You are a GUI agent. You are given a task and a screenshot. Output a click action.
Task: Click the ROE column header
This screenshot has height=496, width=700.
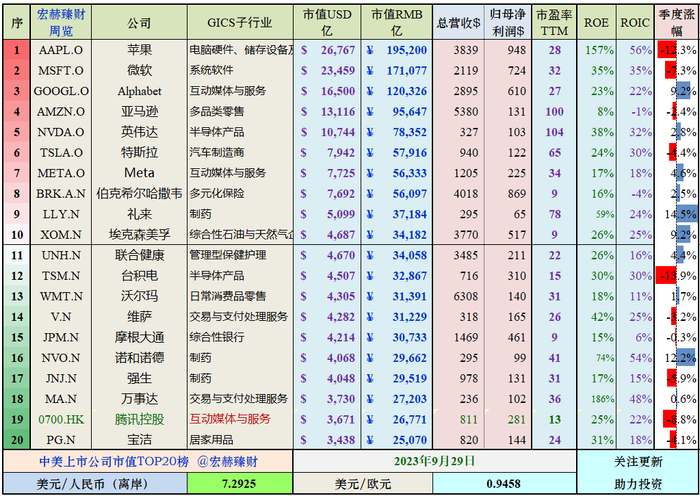(596, 22)
